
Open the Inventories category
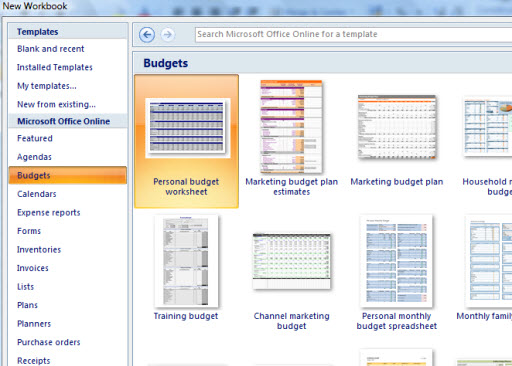click(x=39, y=250)
